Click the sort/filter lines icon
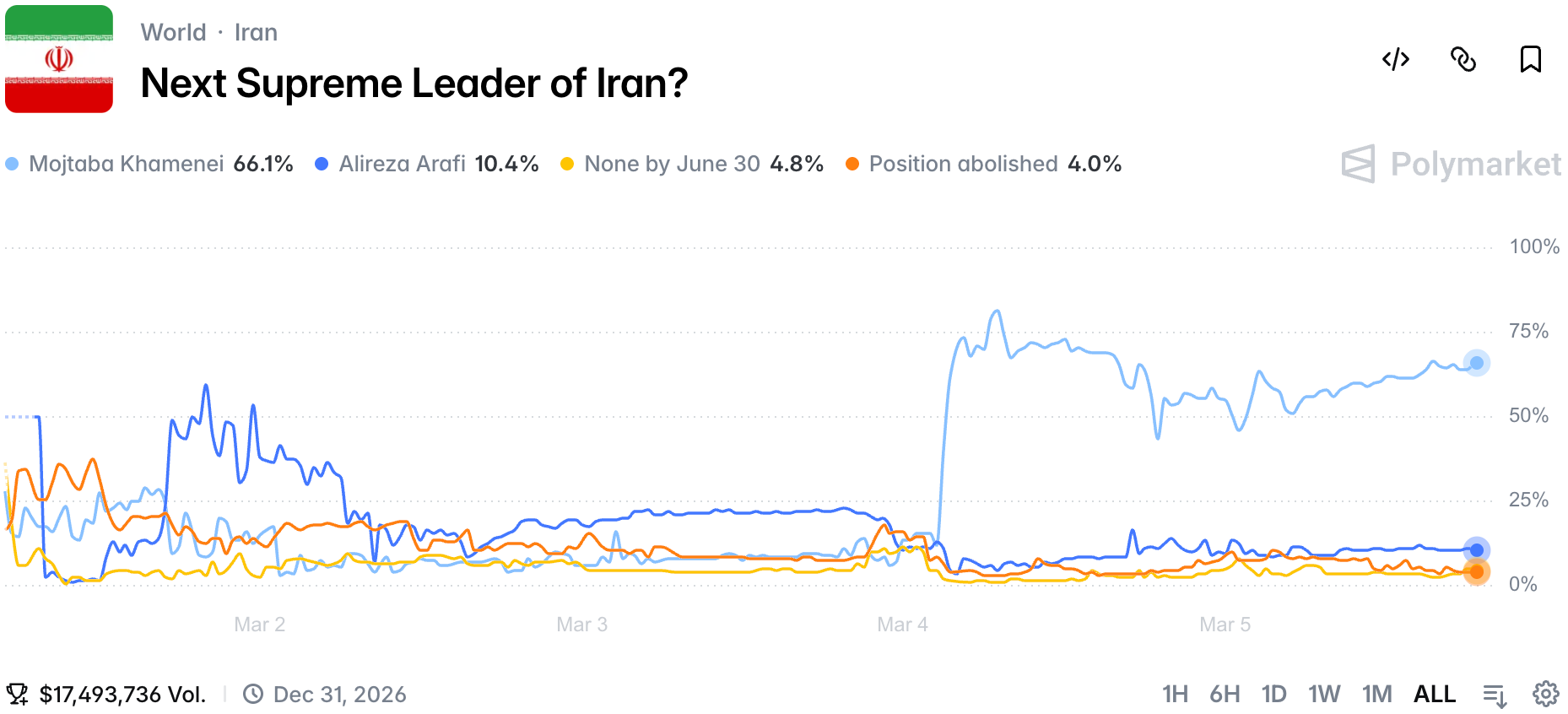This screenshot has width=1568, height=714. (1495, 695)
